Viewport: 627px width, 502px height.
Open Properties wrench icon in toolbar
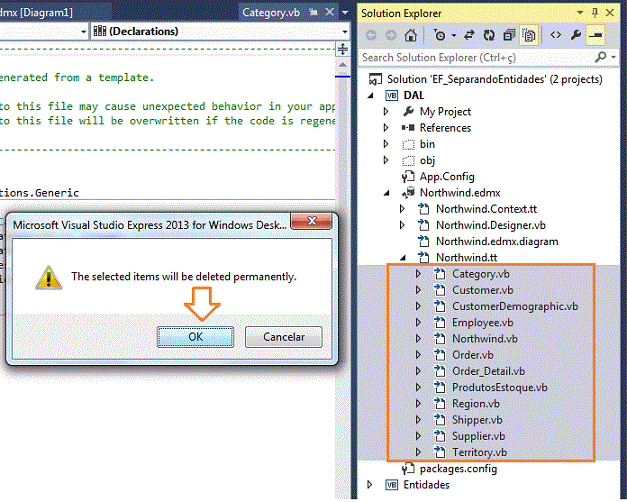tap(575, 36)
